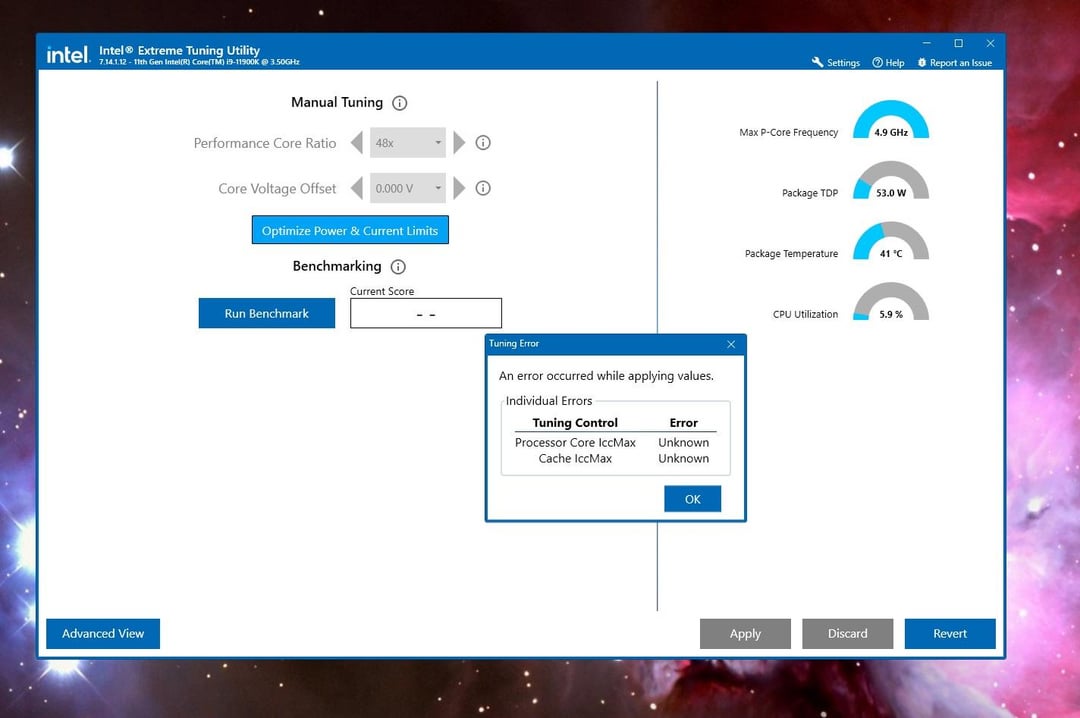Viewport: 1080px width, 718px height.
Task: Decrease Performance Core Ratio with left arrow
Action: click(x=357, y=143)
